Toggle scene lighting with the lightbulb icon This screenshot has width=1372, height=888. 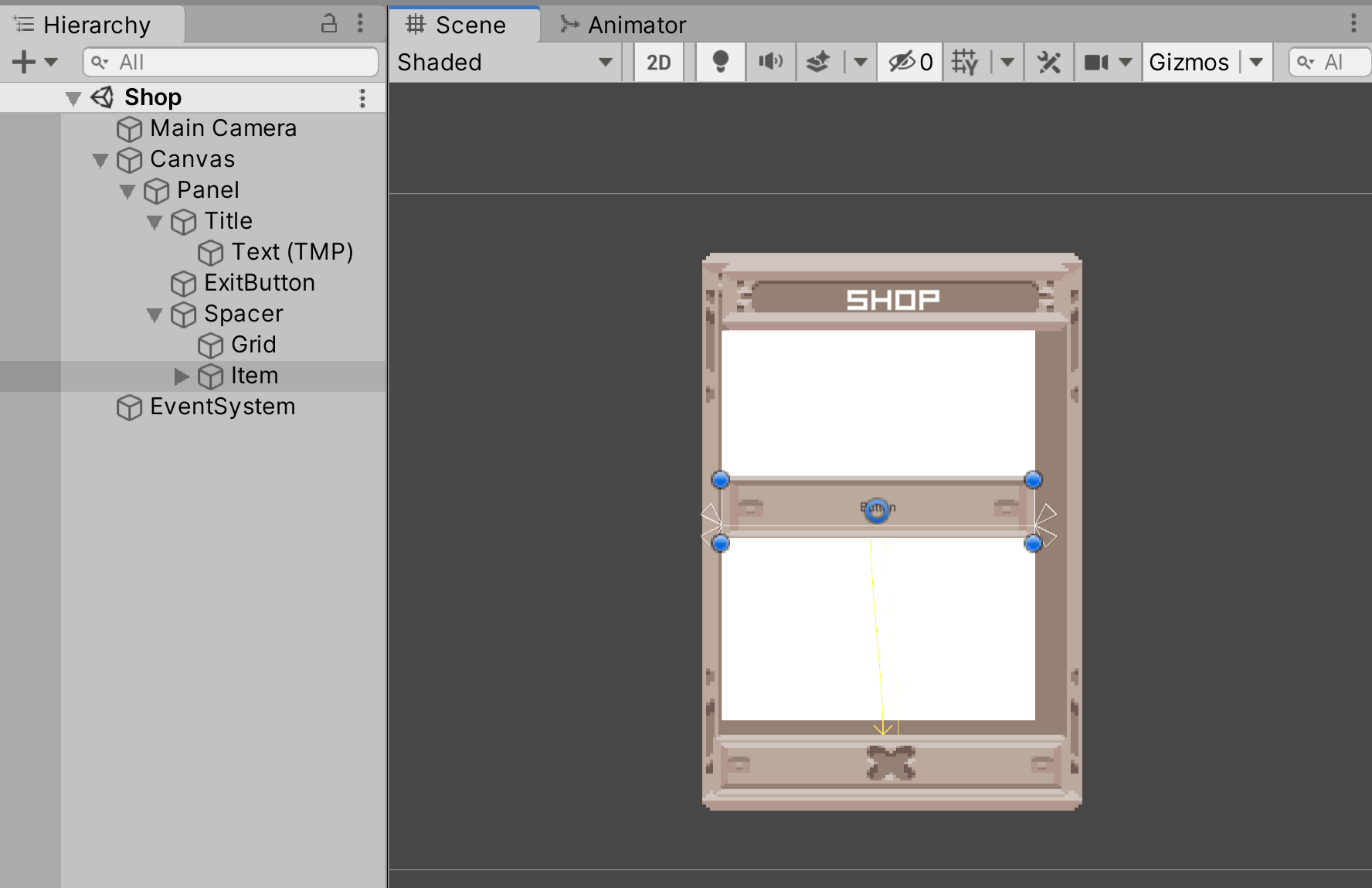(x=720, y=62)
